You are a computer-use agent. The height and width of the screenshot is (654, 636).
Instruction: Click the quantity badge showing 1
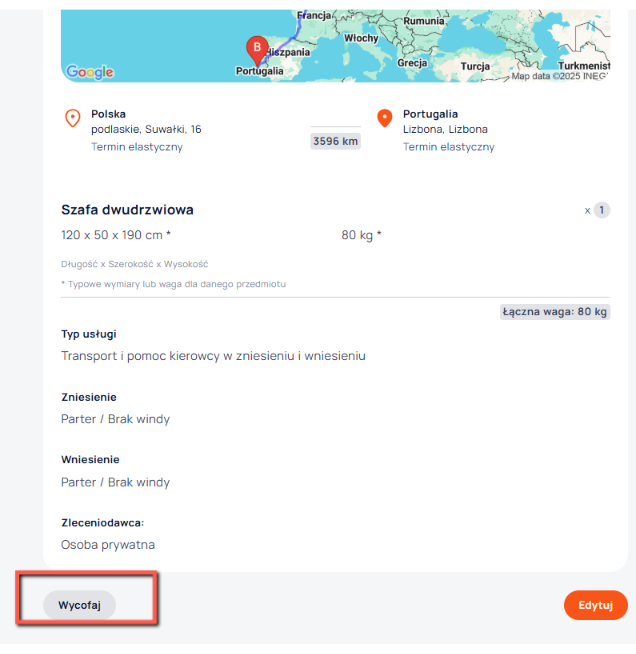click(601, 210)
